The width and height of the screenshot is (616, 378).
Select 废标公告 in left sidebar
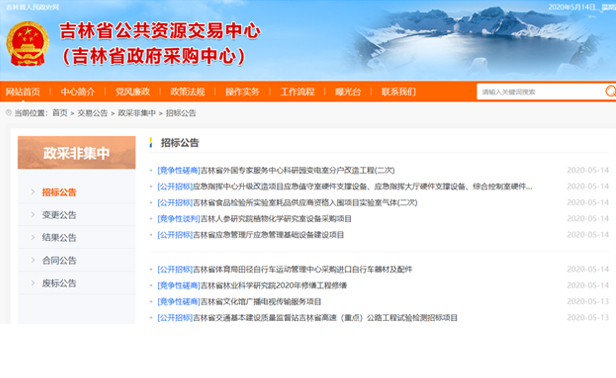point(59,283)
